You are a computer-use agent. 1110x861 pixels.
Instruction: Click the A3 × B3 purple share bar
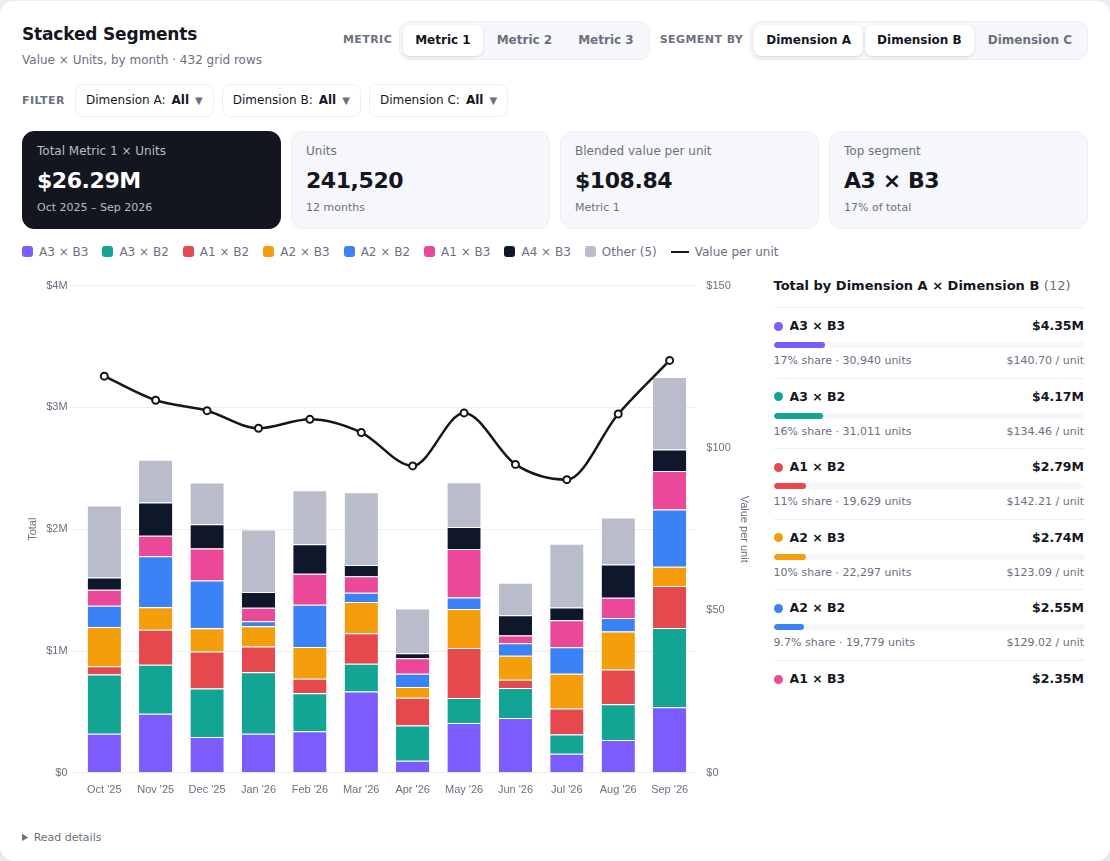[x=799, y=345]
